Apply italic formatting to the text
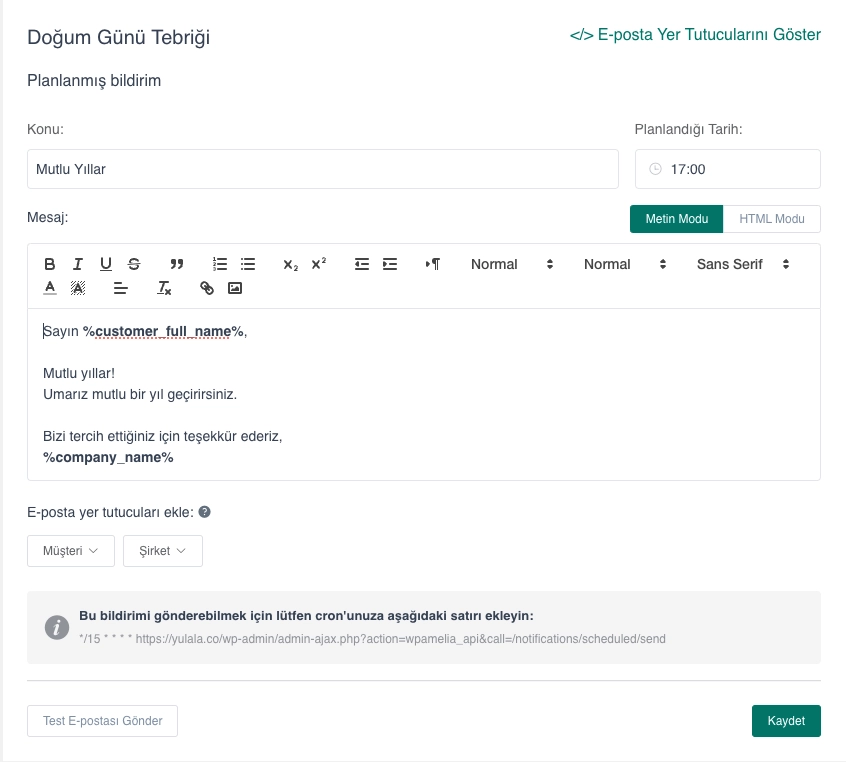The height and width of the screenshot is (762, 846). (78, 264)
